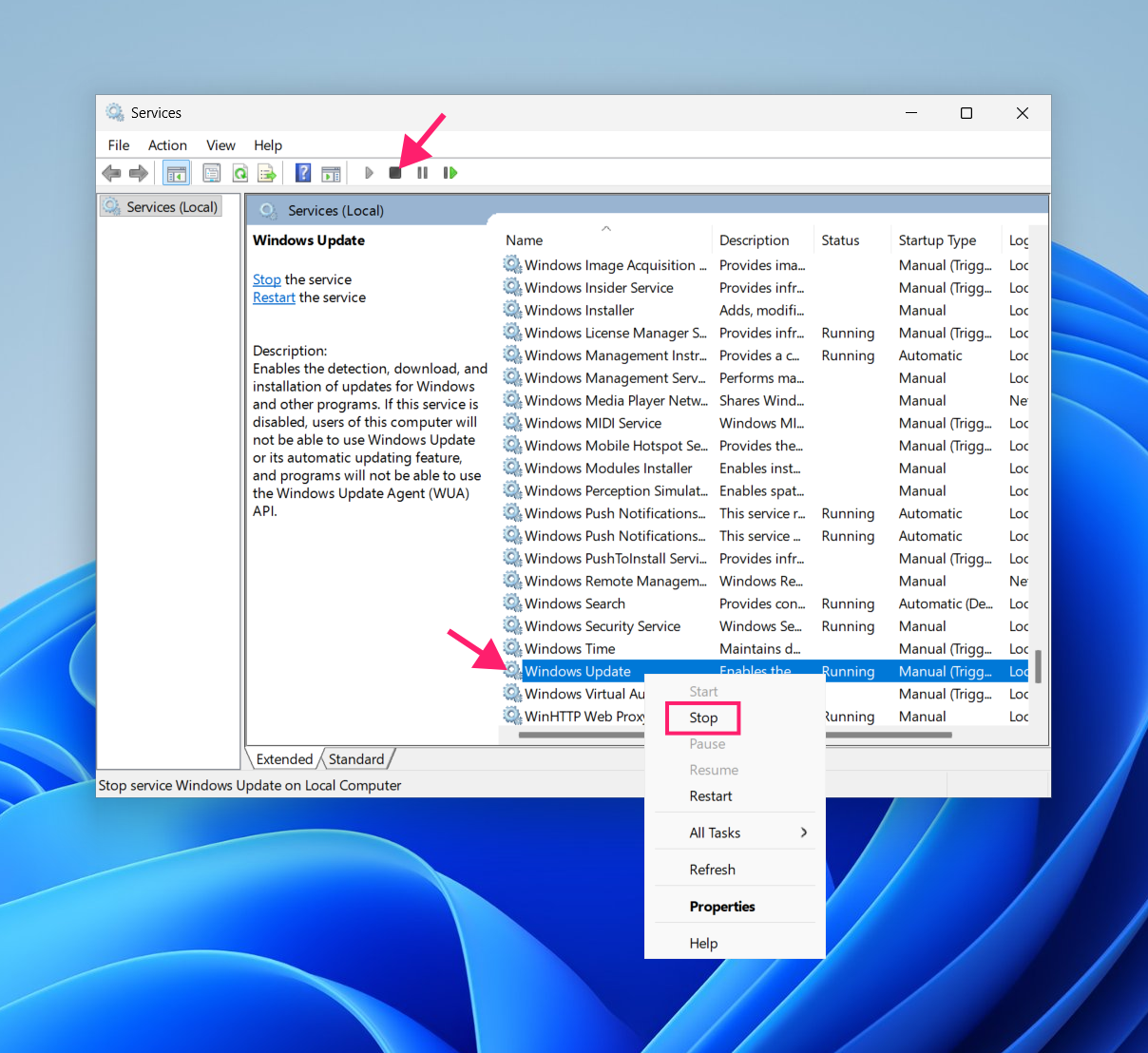Choose Restart in the context menu
This screenshot has height=1053, width=1148.
click(x=711, y=796)
